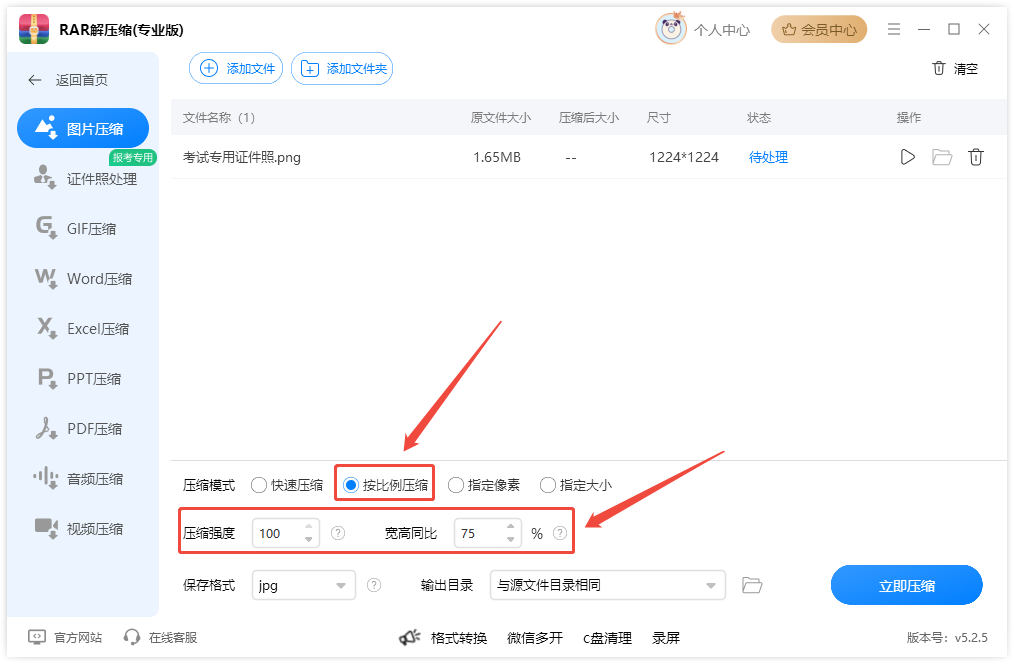
Task: Open 微信多开 tool
Action: click(535, 638)
